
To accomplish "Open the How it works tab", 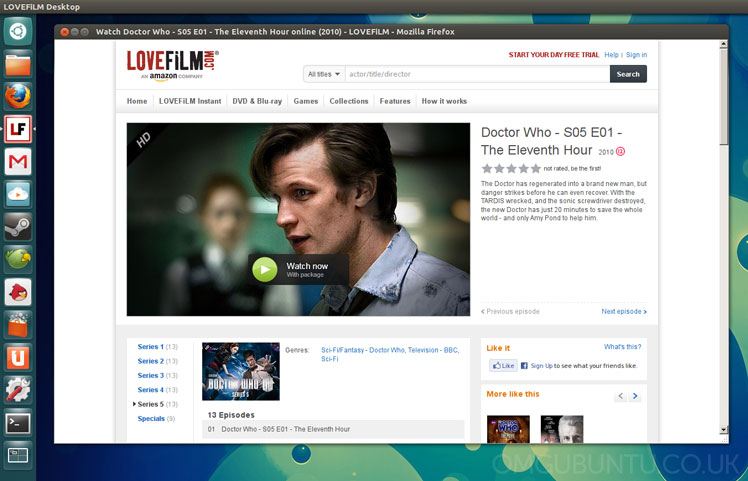I will point(444,101).
